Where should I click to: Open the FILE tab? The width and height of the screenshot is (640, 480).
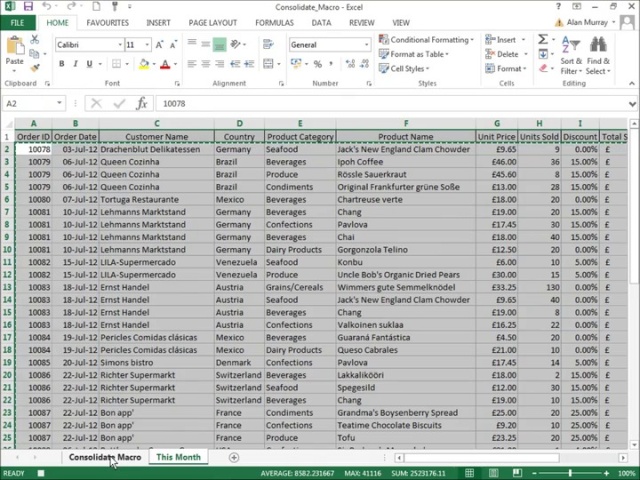(x=18, y=23)
